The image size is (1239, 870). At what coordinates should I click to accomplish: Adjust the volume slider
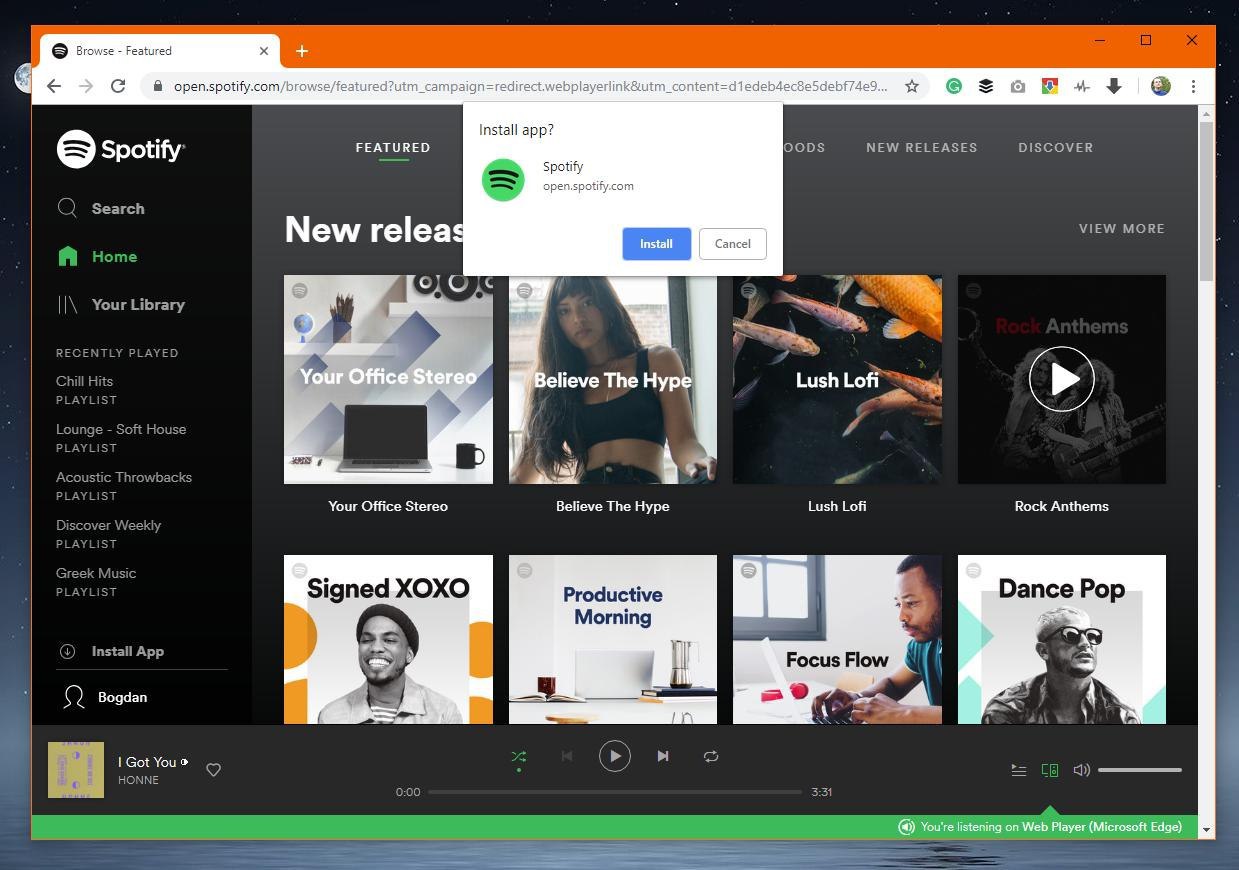pyautogui.click(x=1140, y=770)
